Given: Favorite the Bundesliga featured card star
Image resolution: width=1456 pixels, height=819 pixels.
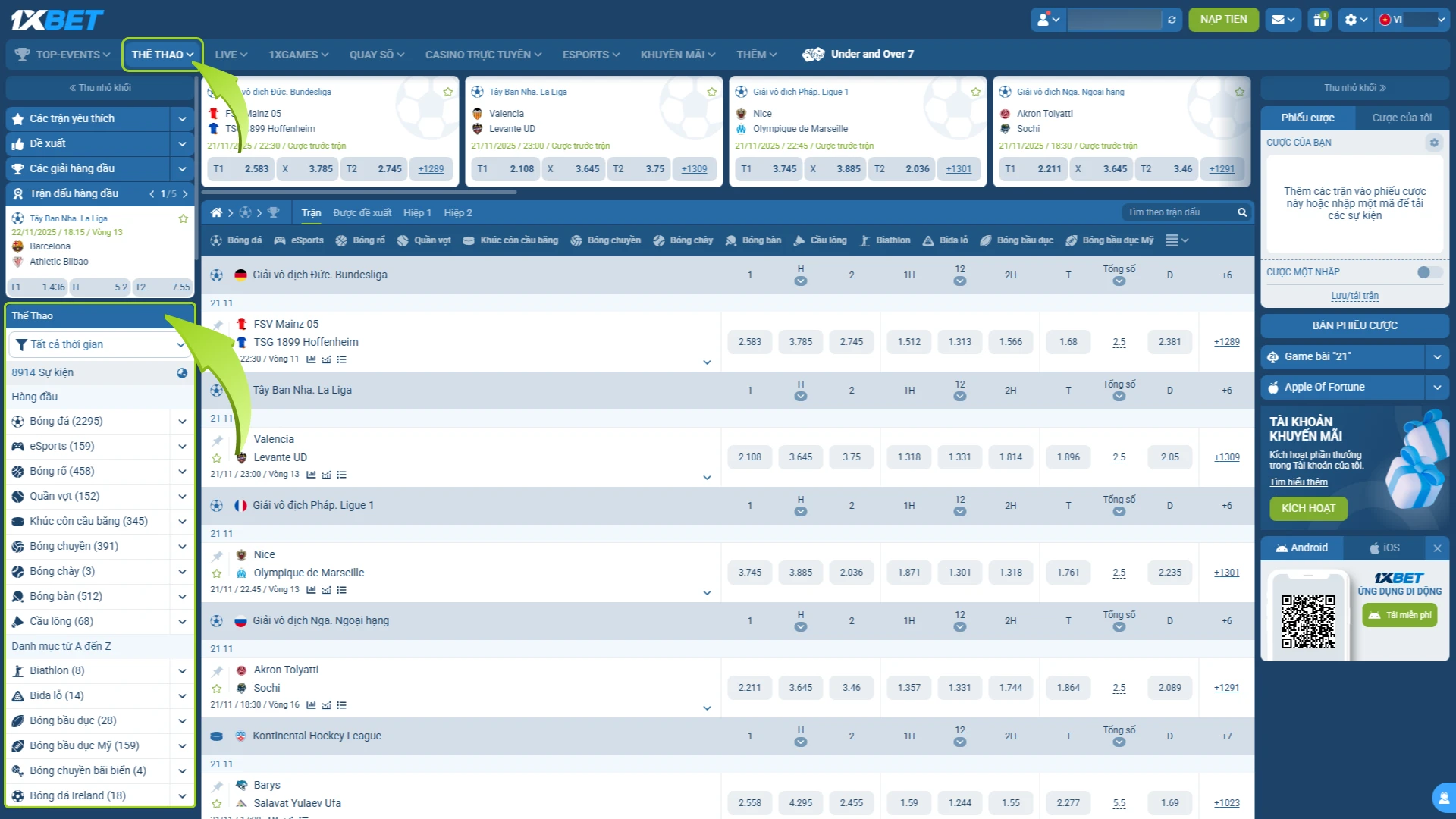Looking at the screenshot, I should [x=448, y=92].
